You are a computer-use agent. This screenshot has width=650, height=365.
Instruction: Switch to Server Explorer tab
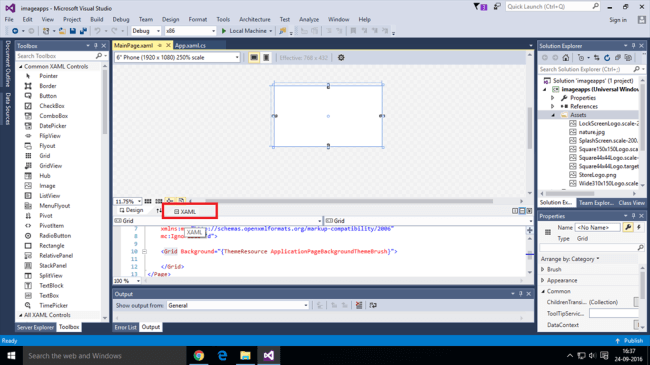(x=35, y=327)
